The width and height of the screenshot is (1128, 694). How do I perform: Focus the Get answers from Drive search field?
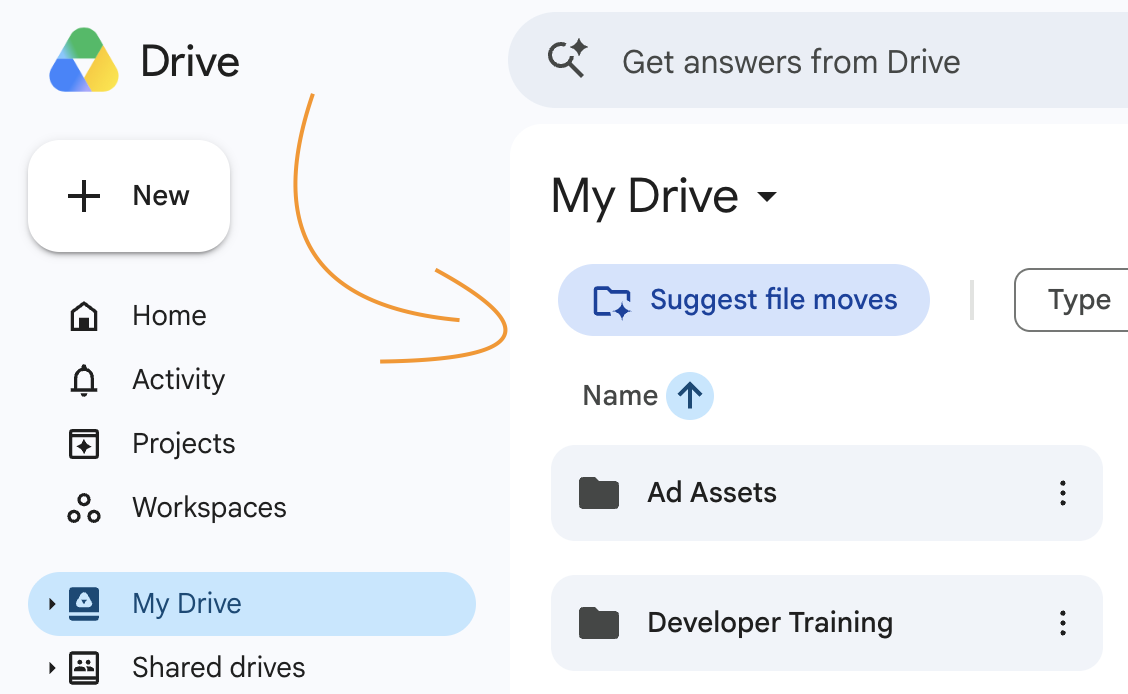(818, 60)
